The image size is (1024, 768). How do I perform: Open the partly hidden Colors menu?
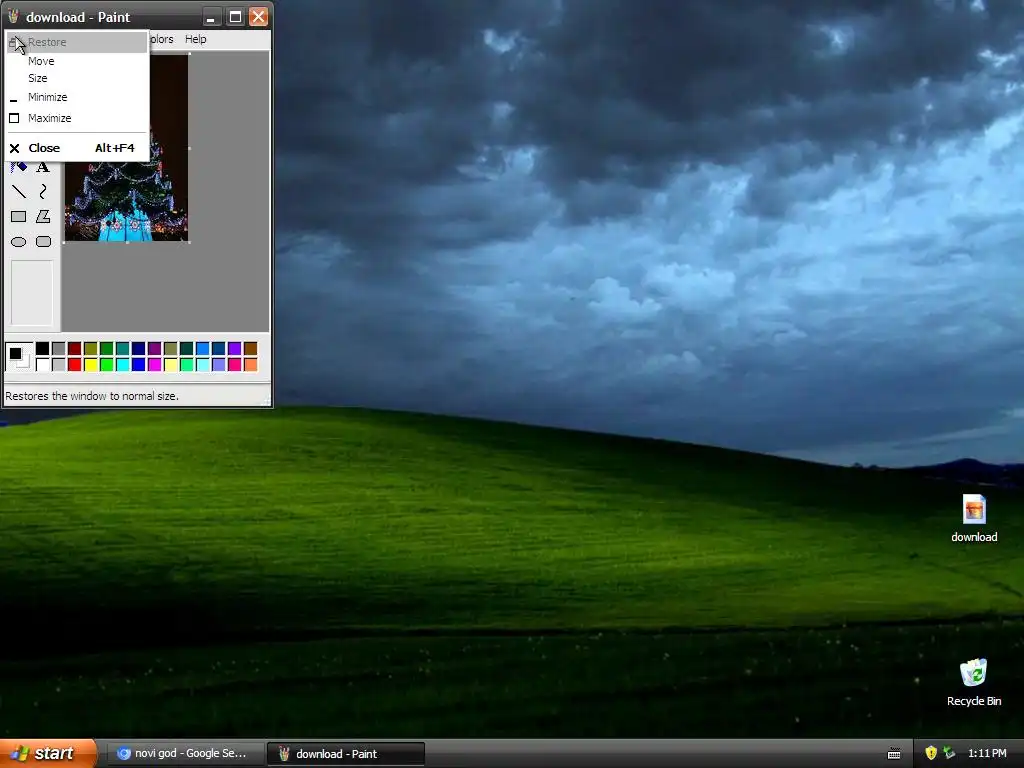click(x=162, y=39)
